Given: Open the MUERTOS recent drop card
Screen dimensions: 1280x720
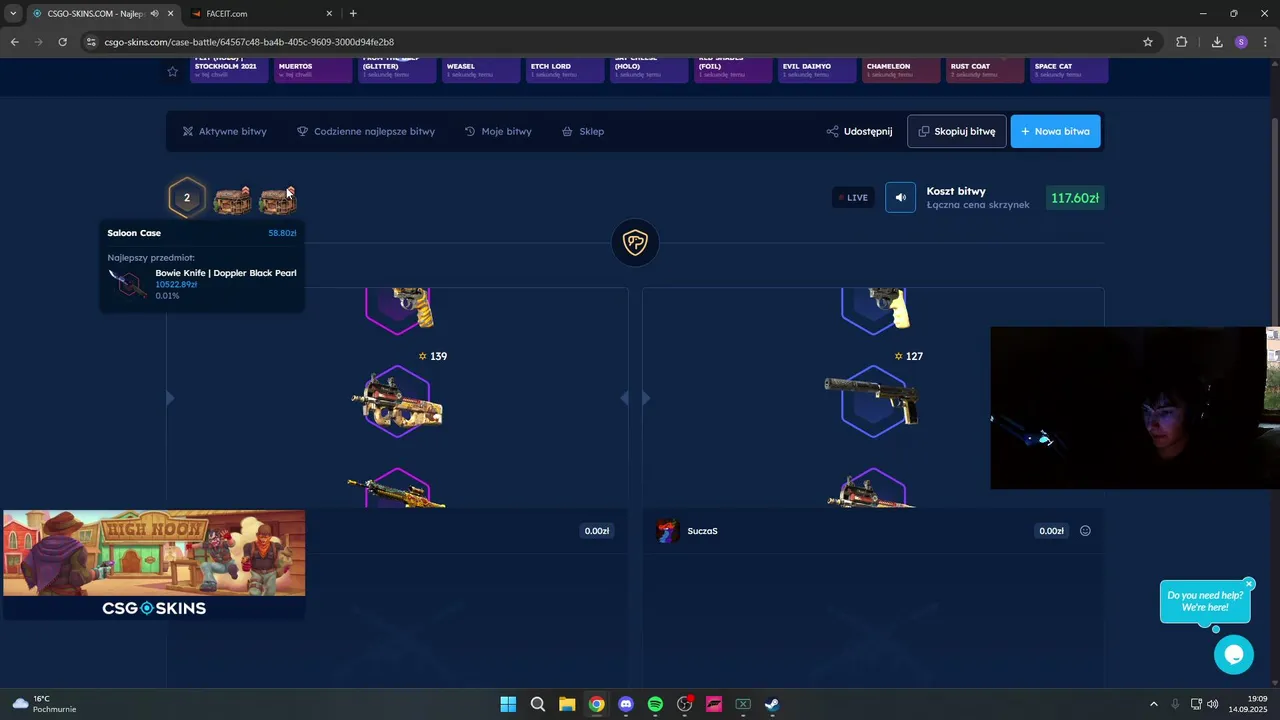Looking at the screenshot, I should 313,70.
